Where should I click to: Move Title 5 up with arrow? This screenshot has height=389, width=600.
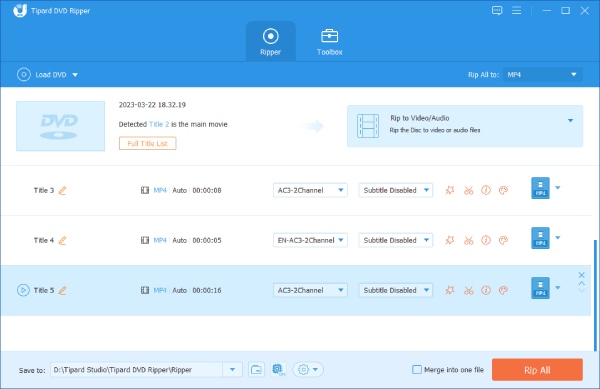pyautogui.click(x=581, y=283)
